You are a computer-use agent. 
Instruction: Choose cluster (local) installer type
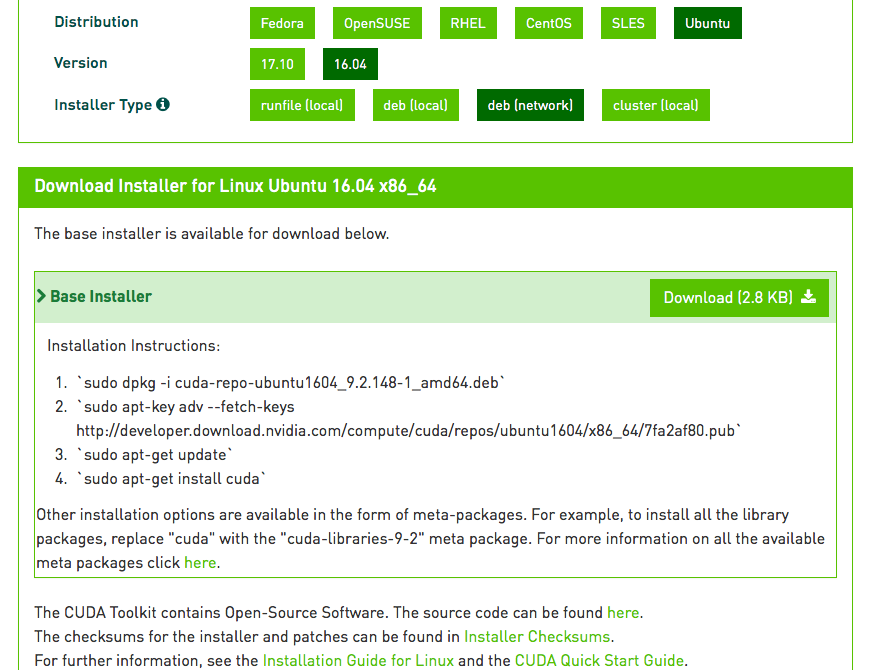coord(656,105)
